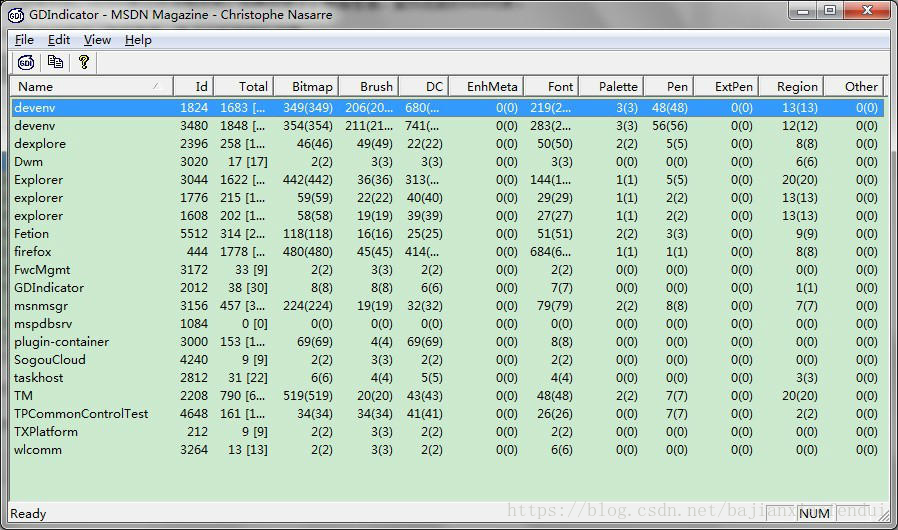Viewport: 898px width, 530px height.
Task: Click the 56(56) Pen cell for devenv
Action: click(x=670, y=125)
